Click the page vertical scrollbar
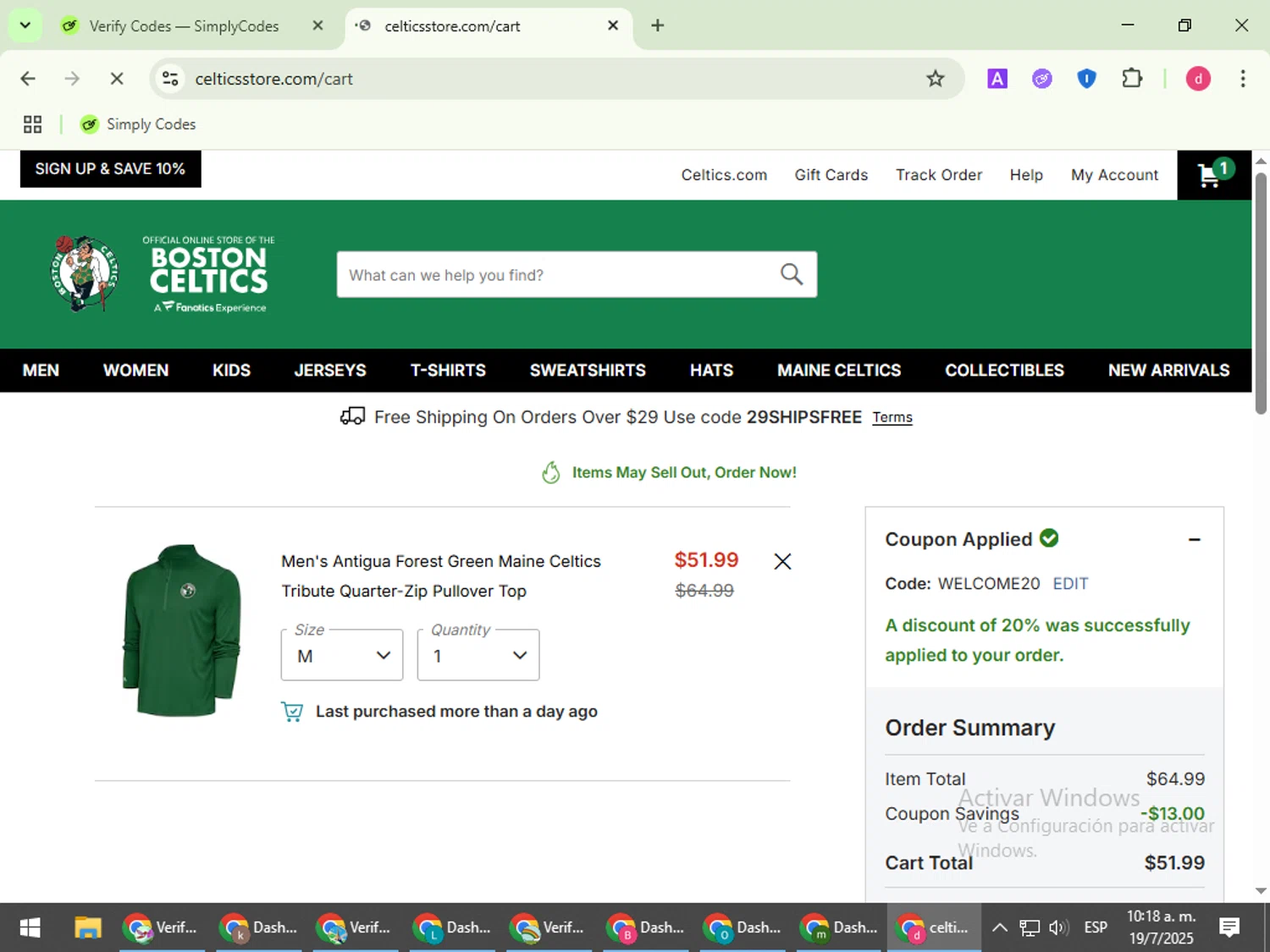This screenshot has width=1270, height=952. pyautogui.click(x=1261, y=294)
